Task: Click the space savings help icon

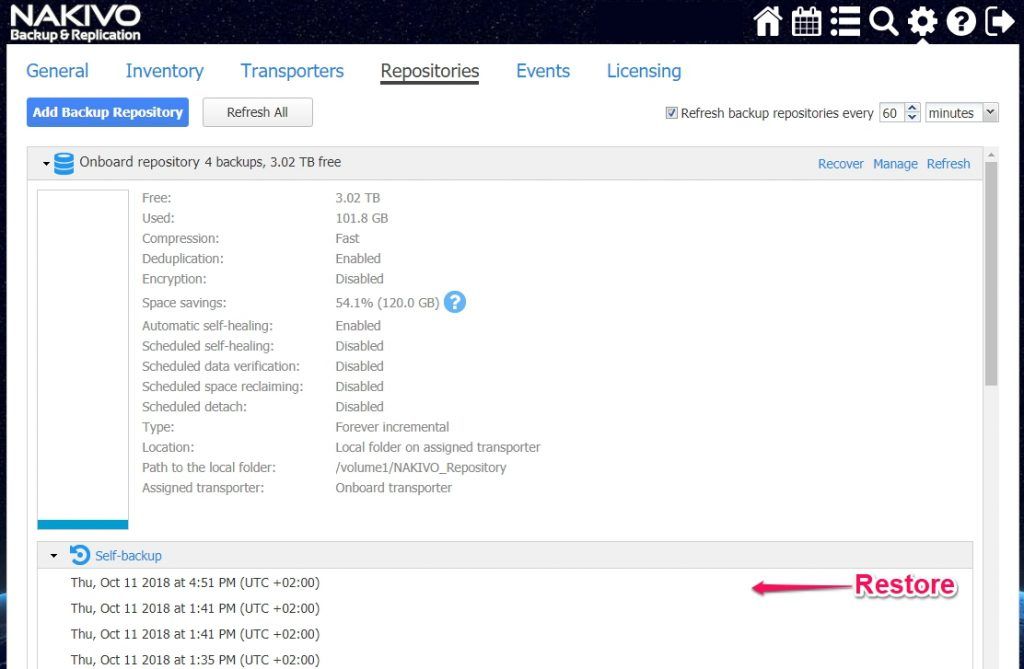Action: [455, 302]
